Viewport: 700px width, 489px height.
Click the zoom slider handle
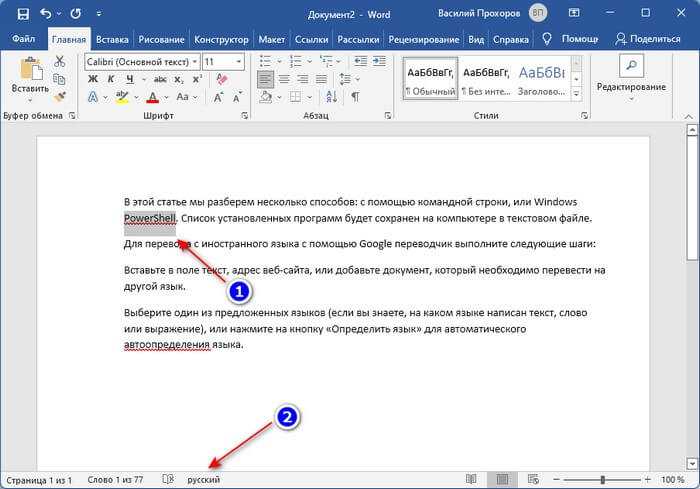pyautogui.click(x=603, y=480)
